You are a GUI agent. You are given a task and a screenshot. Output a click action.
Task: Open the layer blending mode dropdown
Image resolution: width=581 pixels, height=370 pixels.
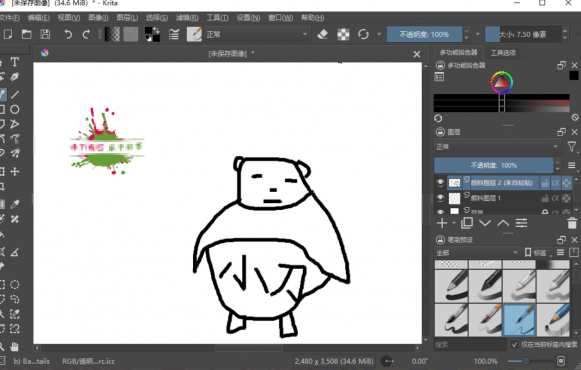tap(497, 147)
